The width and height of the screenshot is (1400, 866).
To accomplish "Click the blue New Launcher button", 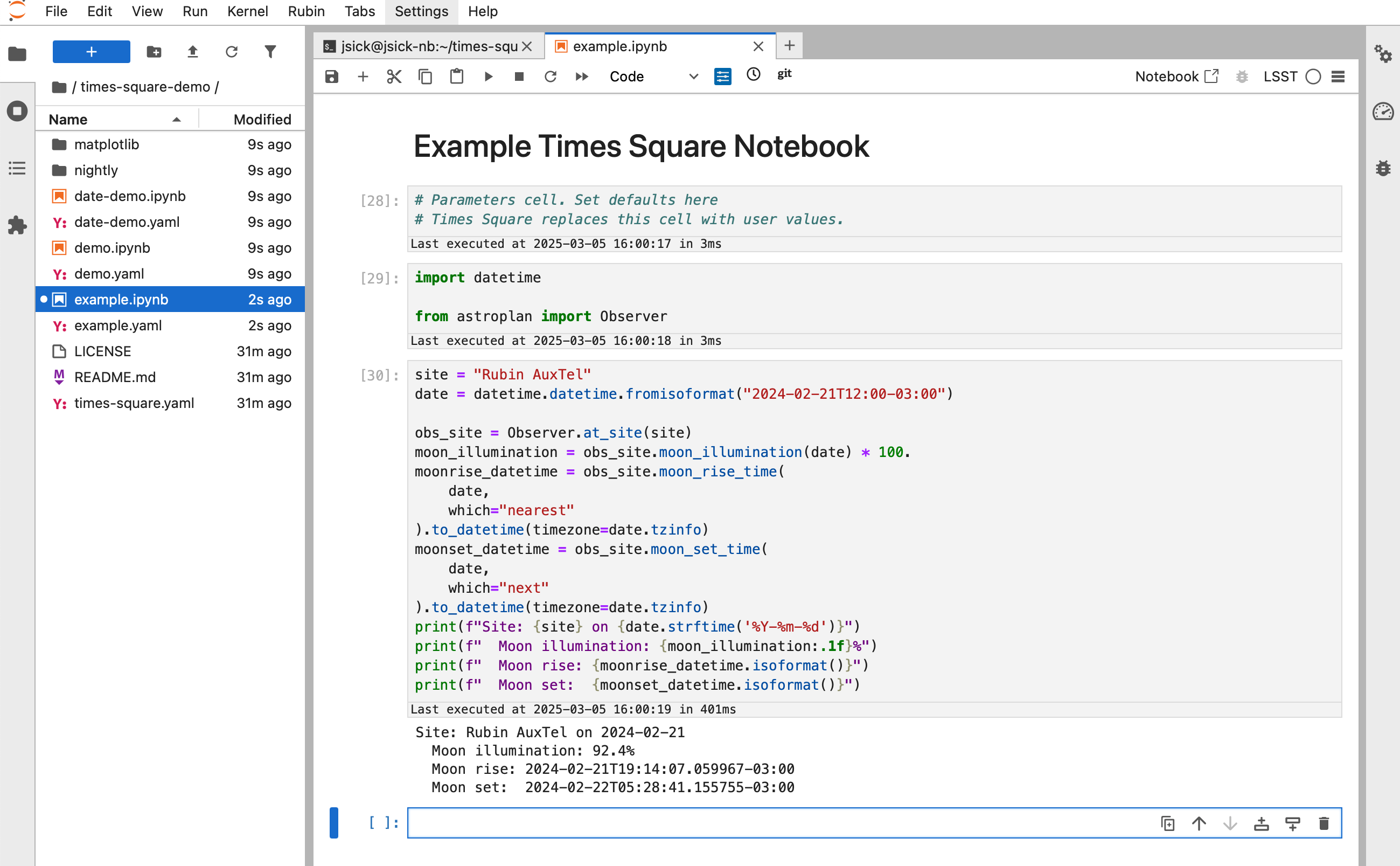I will (x=91, y=52).
